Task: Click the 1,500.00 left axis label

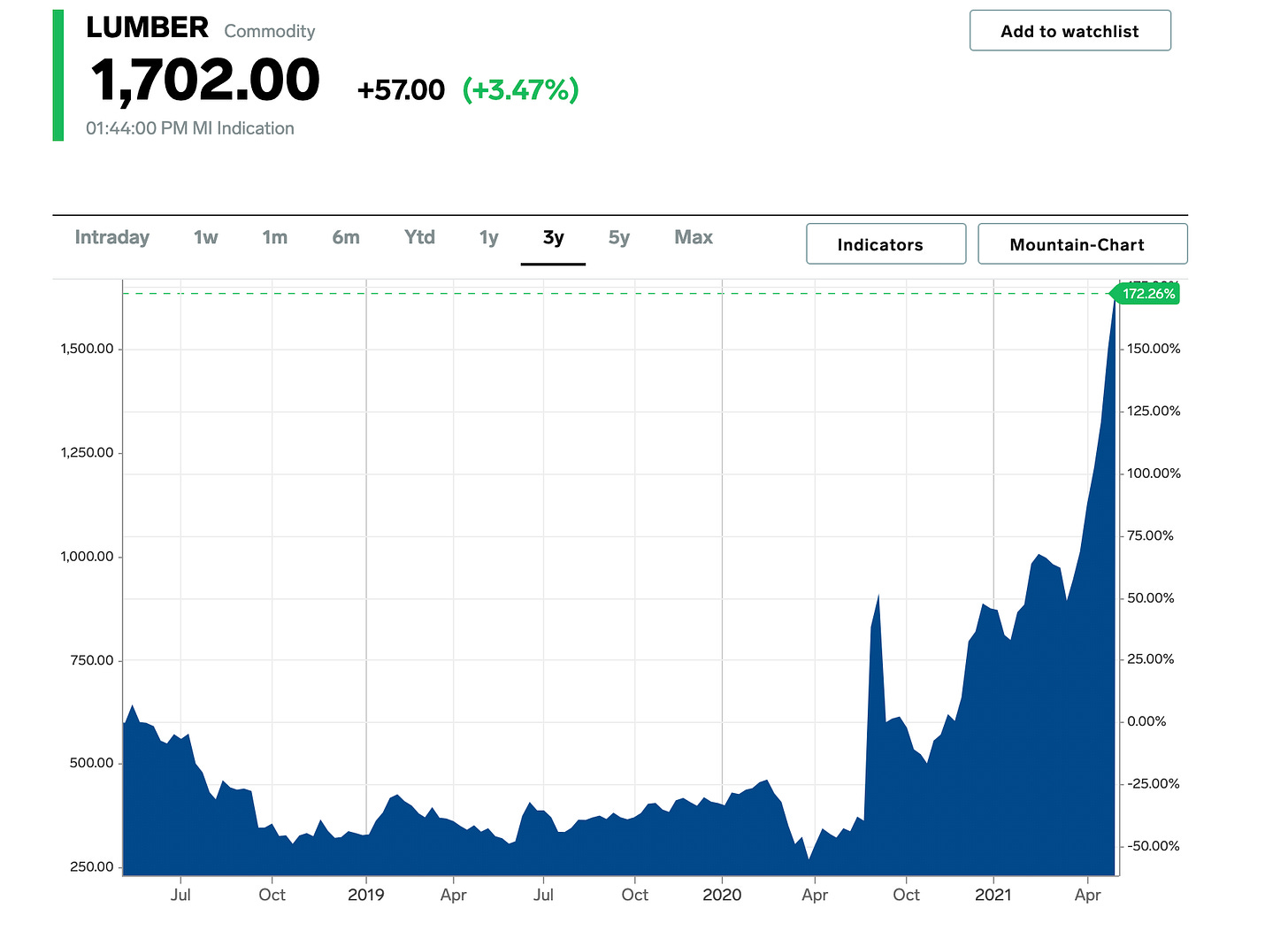Action: coord(87,349)
